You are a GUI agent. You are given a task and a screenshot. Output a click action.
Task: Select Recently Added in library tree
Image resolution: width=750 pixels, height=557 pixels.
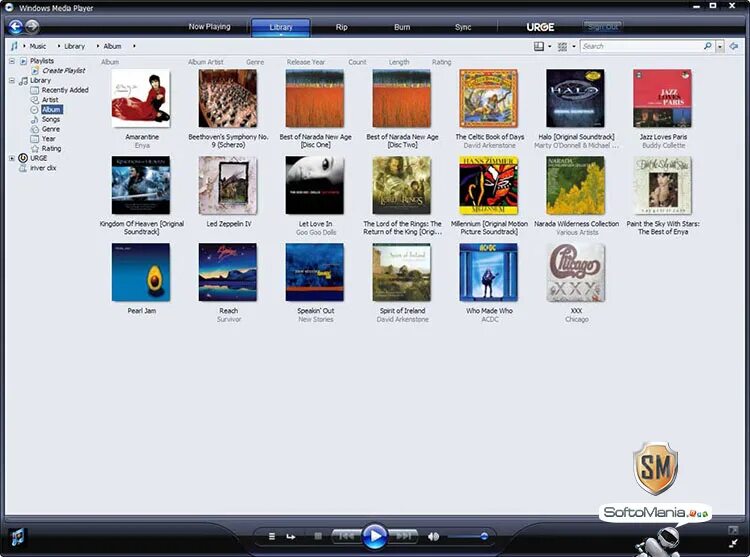coord(65,90)
